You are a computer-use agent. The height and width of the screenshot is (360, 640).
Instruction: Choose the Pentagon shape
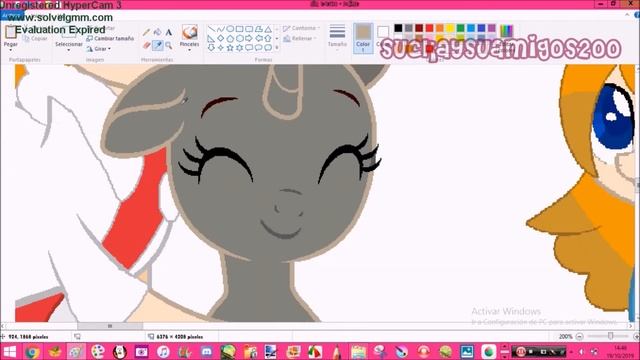pos(230,38)
